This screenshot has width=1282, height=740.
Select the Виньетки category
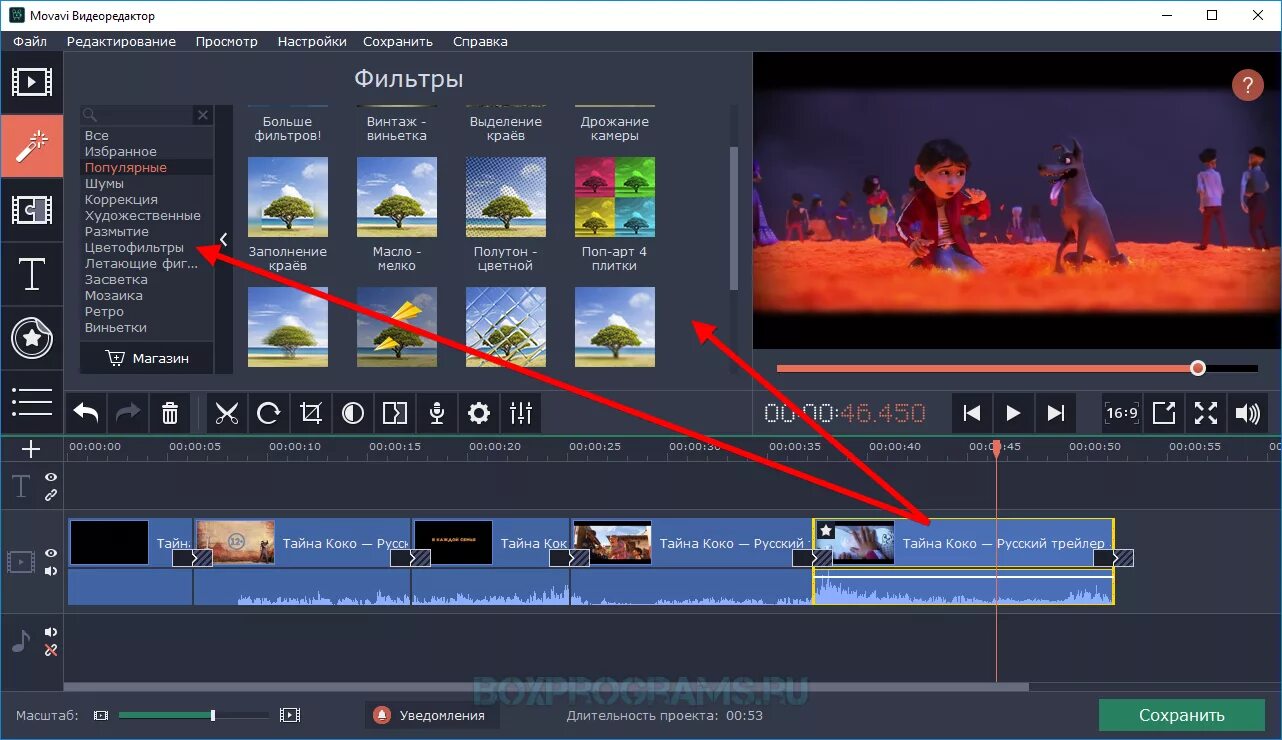click(x=116, y=327)
